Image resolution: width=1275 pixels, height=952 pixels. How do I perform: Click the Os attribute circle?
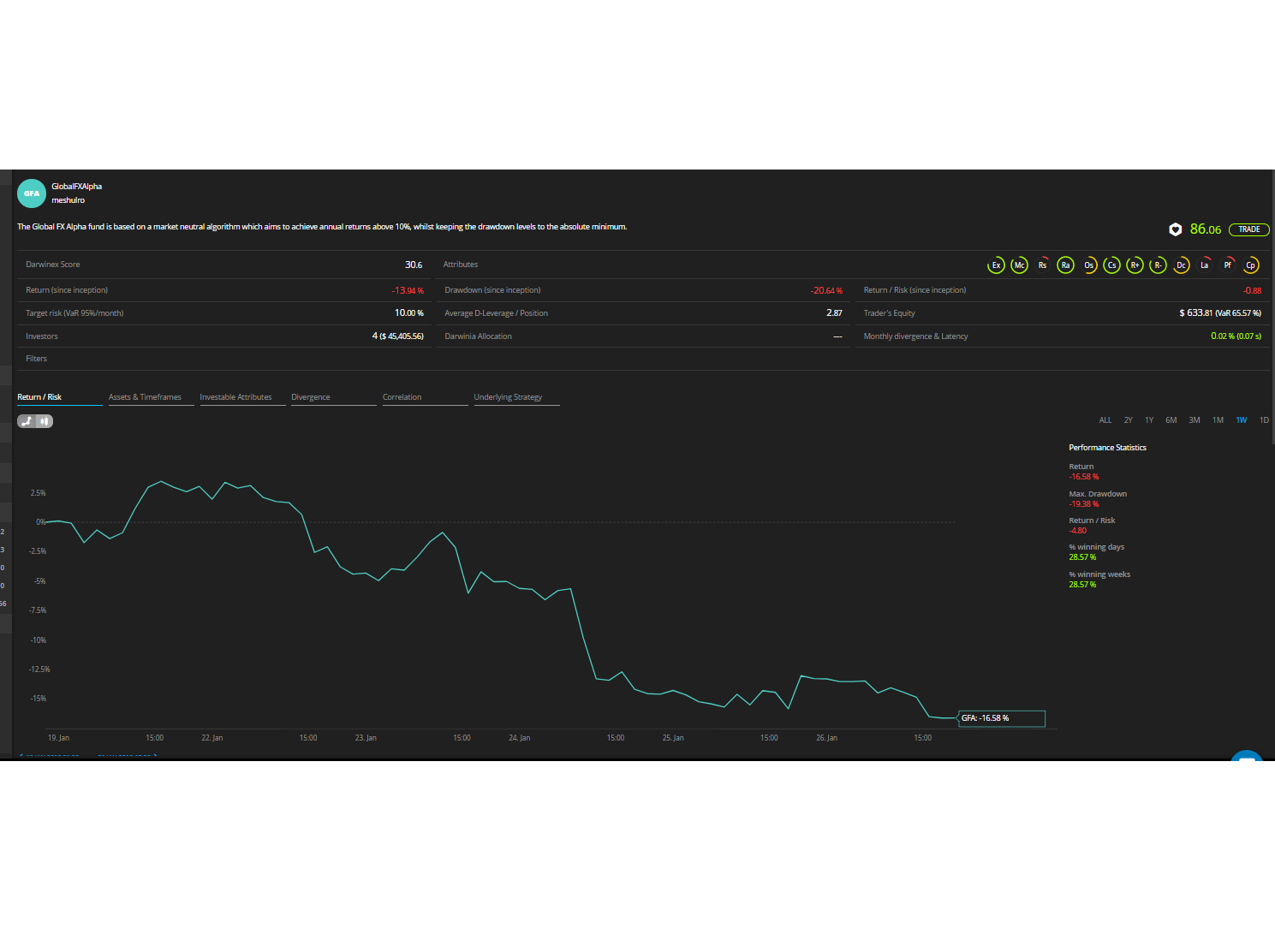pos(1088,265)
